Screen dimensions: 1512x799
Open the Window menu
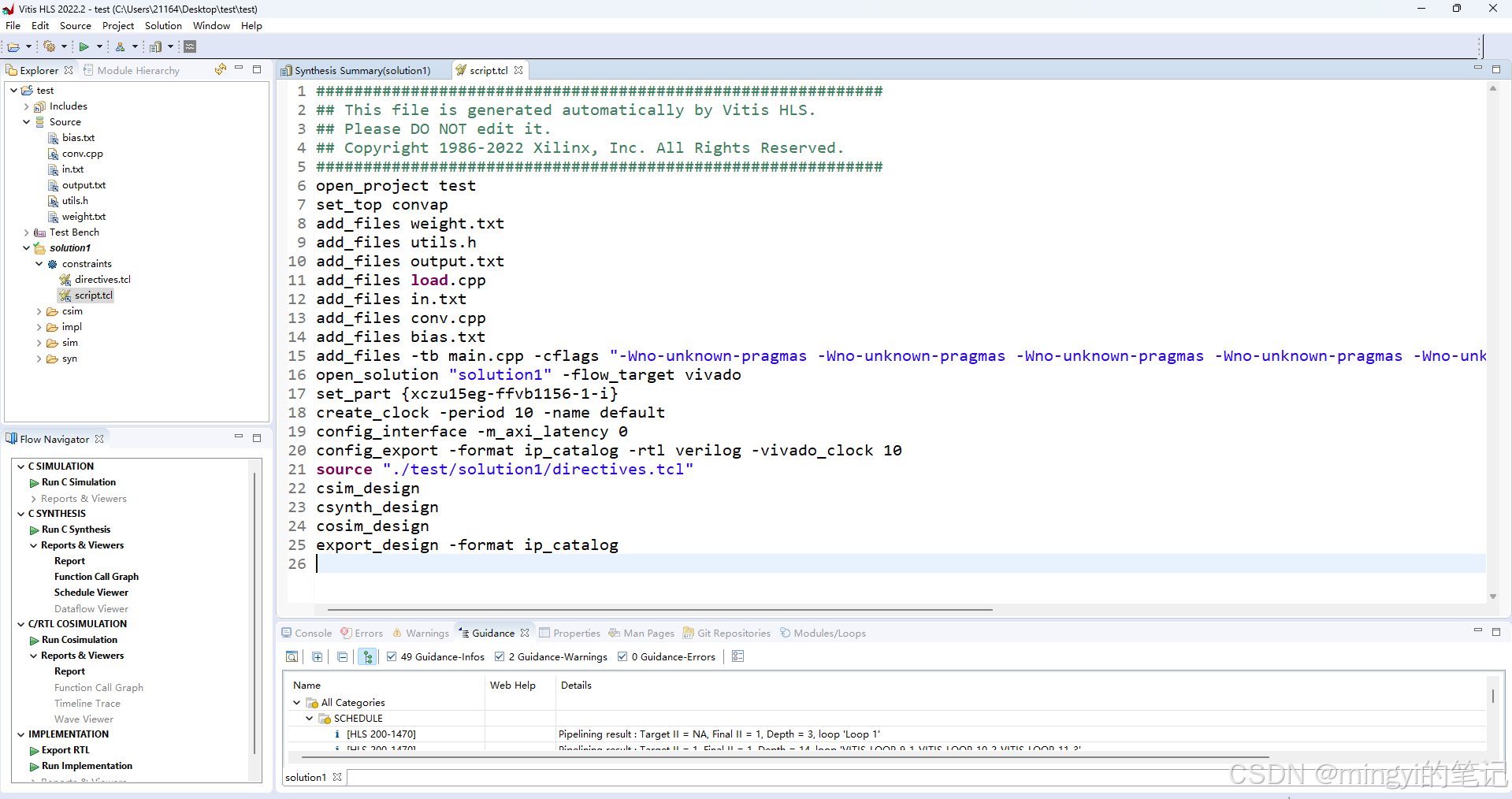(210, 25)
